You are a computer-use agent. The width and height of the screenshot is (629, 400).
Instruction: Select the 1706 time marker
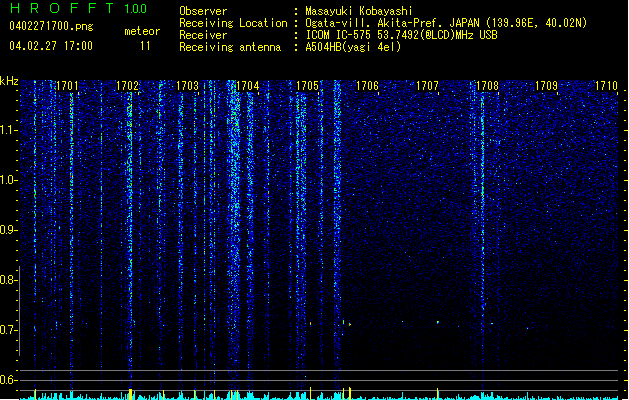(367, 86)
